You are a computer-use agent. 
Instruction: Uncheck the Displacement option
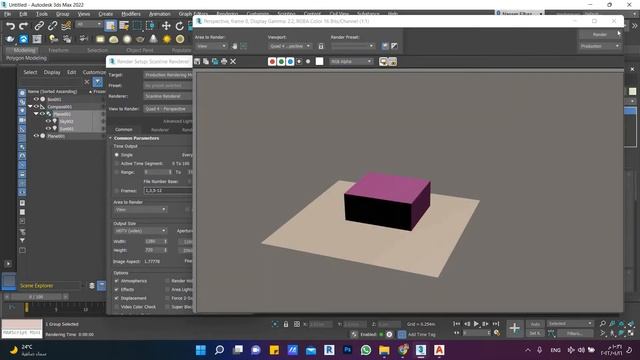point(117,298)
